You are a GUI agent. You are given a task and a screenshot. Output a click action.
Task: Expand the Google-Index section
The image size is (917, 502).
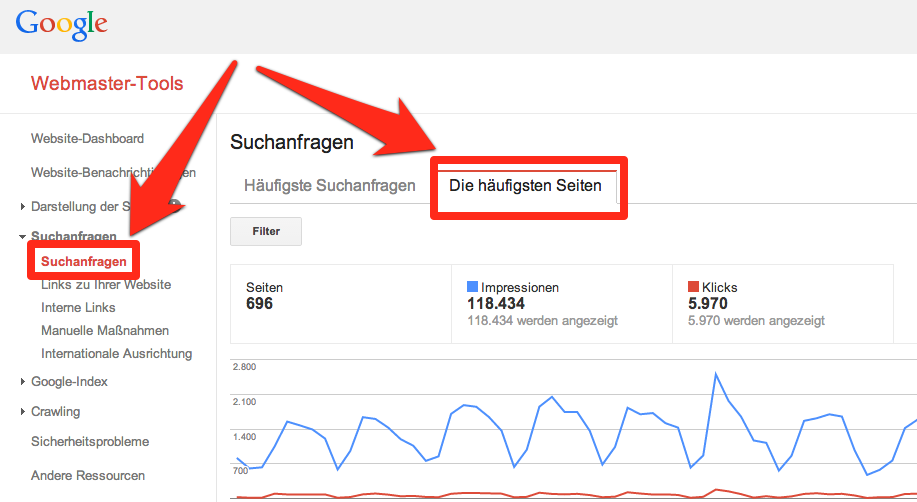click(22, 381)
